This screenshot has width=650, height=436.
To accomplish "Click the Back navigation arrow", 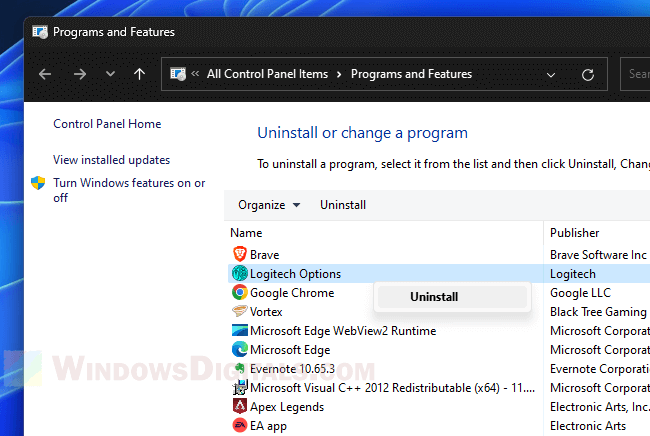I will tap(45, 74).
